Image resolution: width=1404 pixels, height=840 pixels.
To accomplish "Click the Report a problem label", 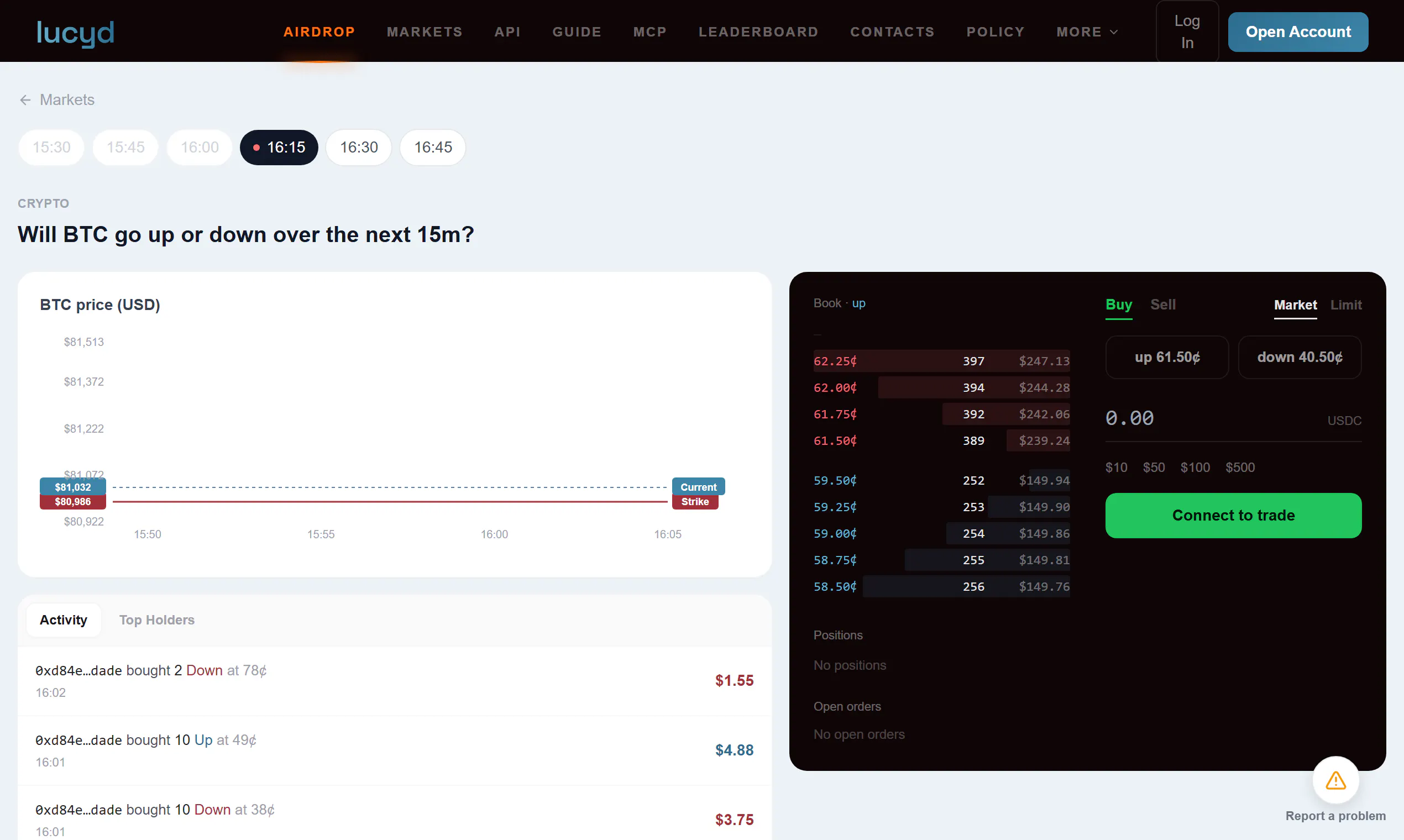I will [1335, 816].
